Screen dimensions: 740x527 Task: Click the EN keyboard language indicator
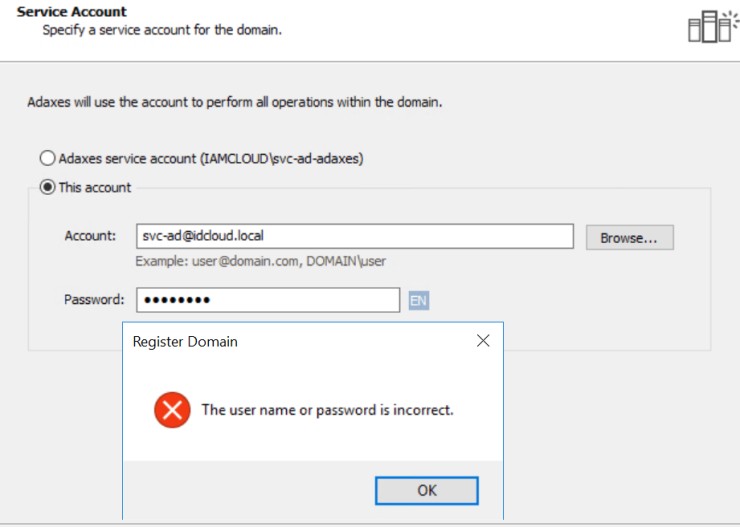pyautogui.click(x=419, y=301)
